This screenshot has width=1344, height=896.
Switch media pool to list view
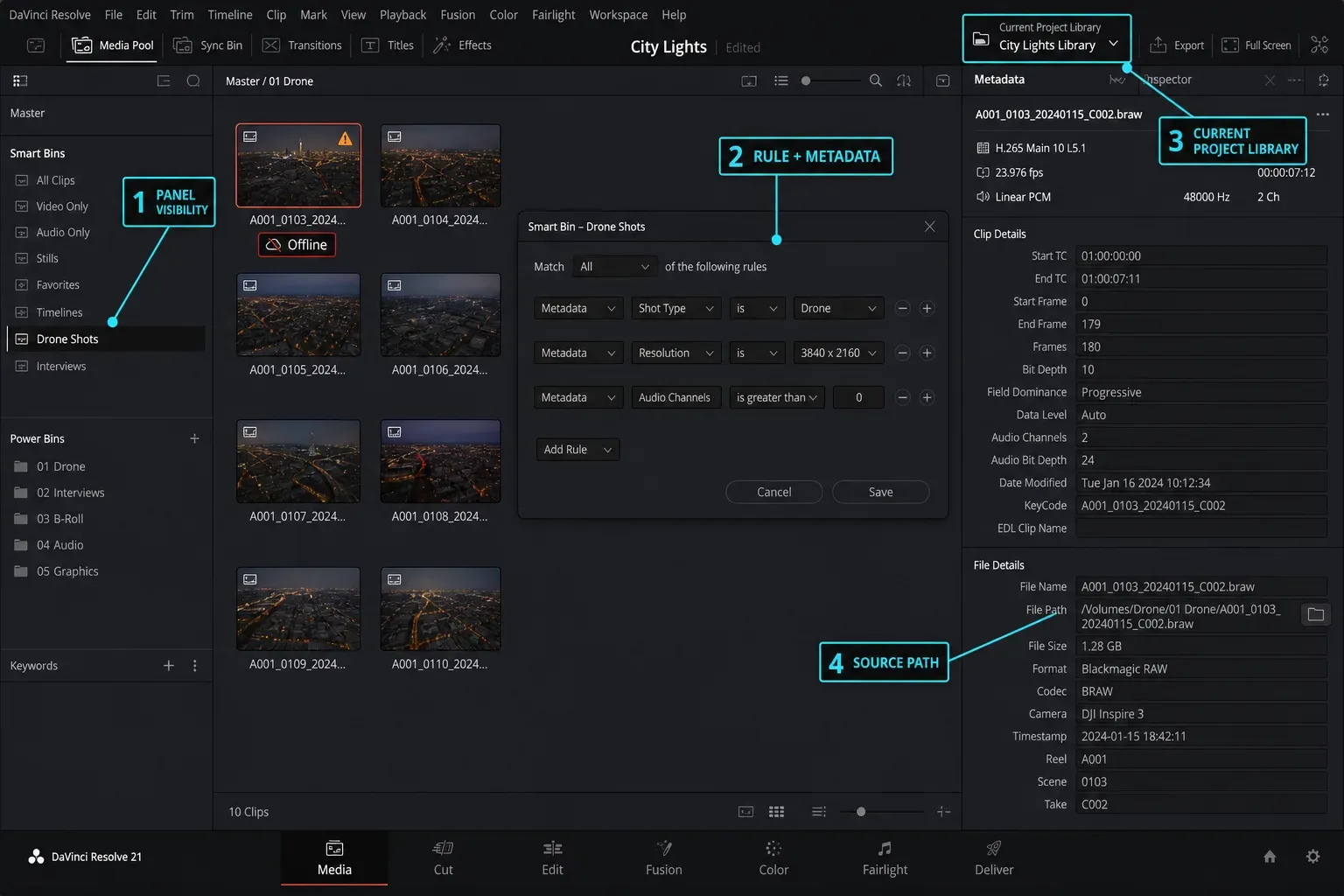(x=781, y=80)
